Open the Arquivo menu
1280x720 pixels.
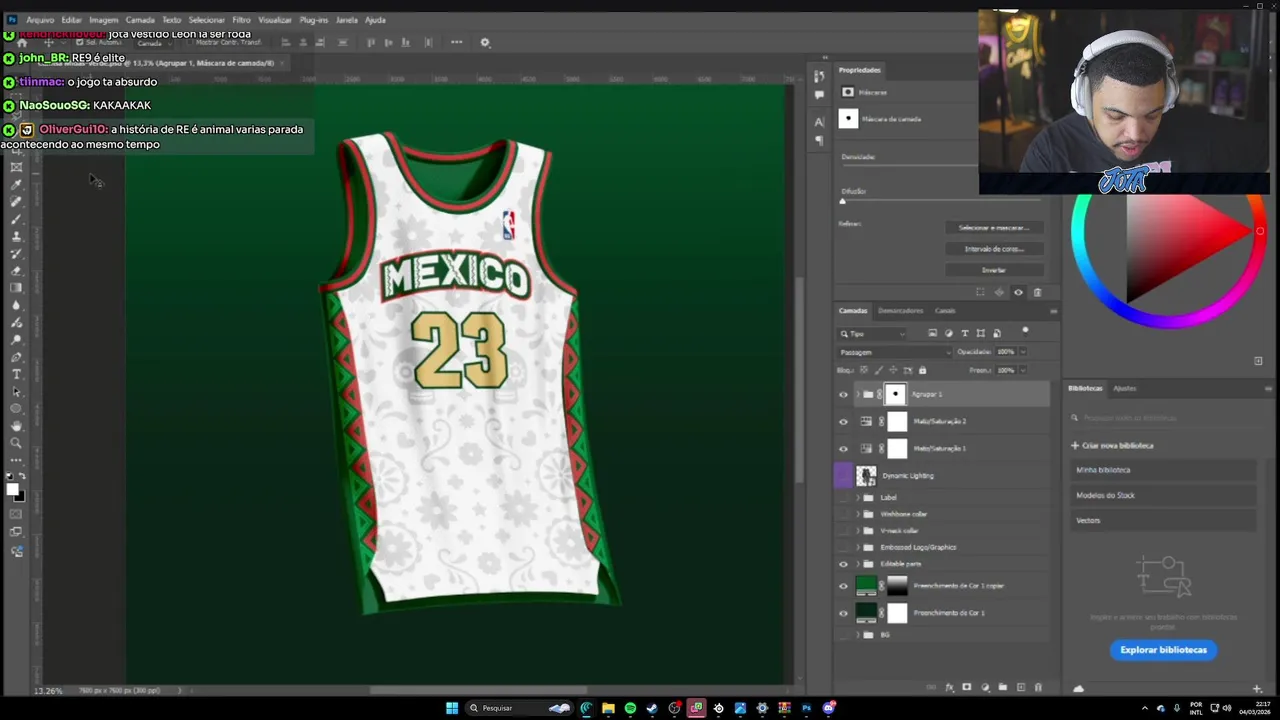tap(40, 20)
